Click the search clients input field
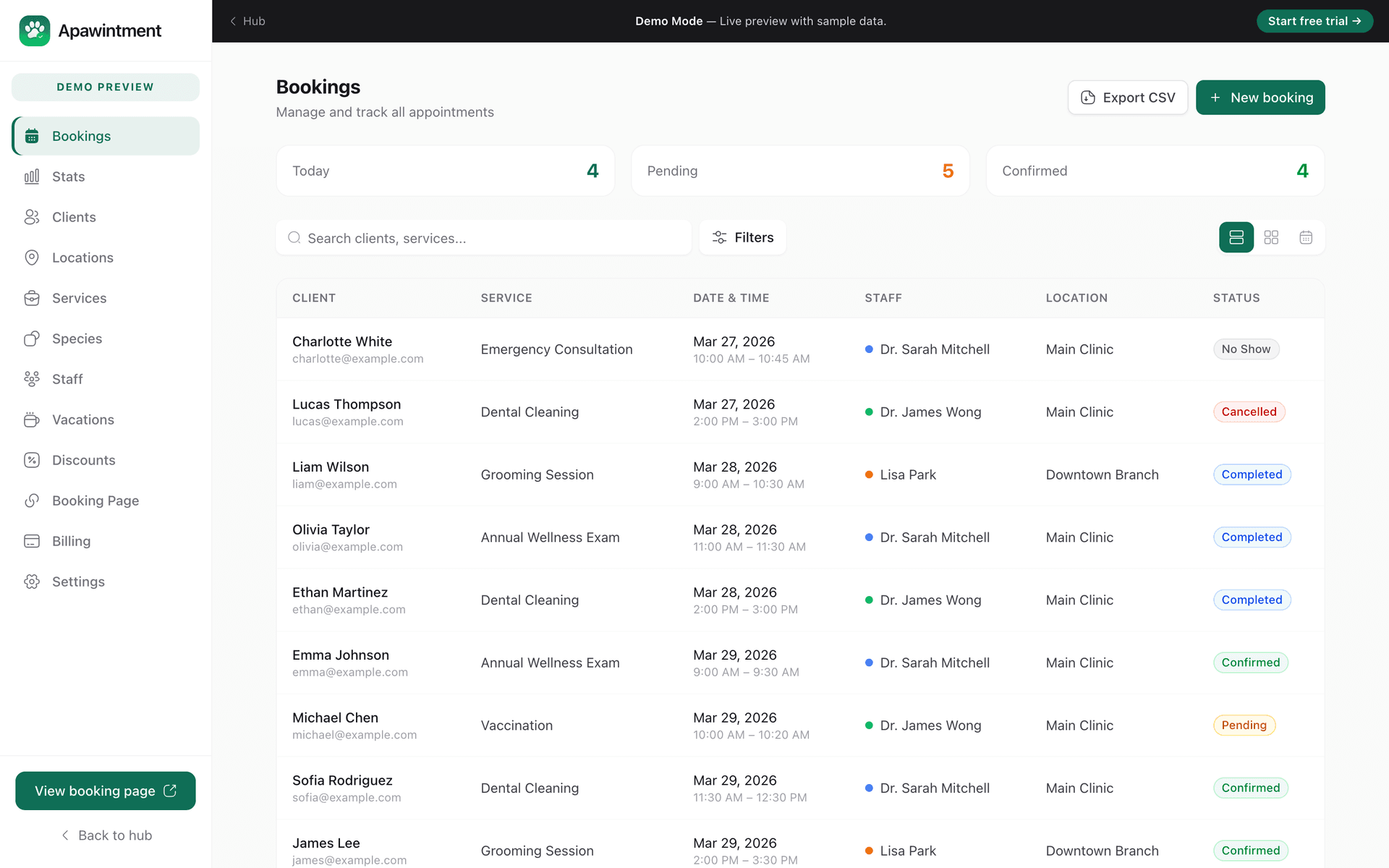The width and height of the screenshot is (1389, 868). pos(483,237)
